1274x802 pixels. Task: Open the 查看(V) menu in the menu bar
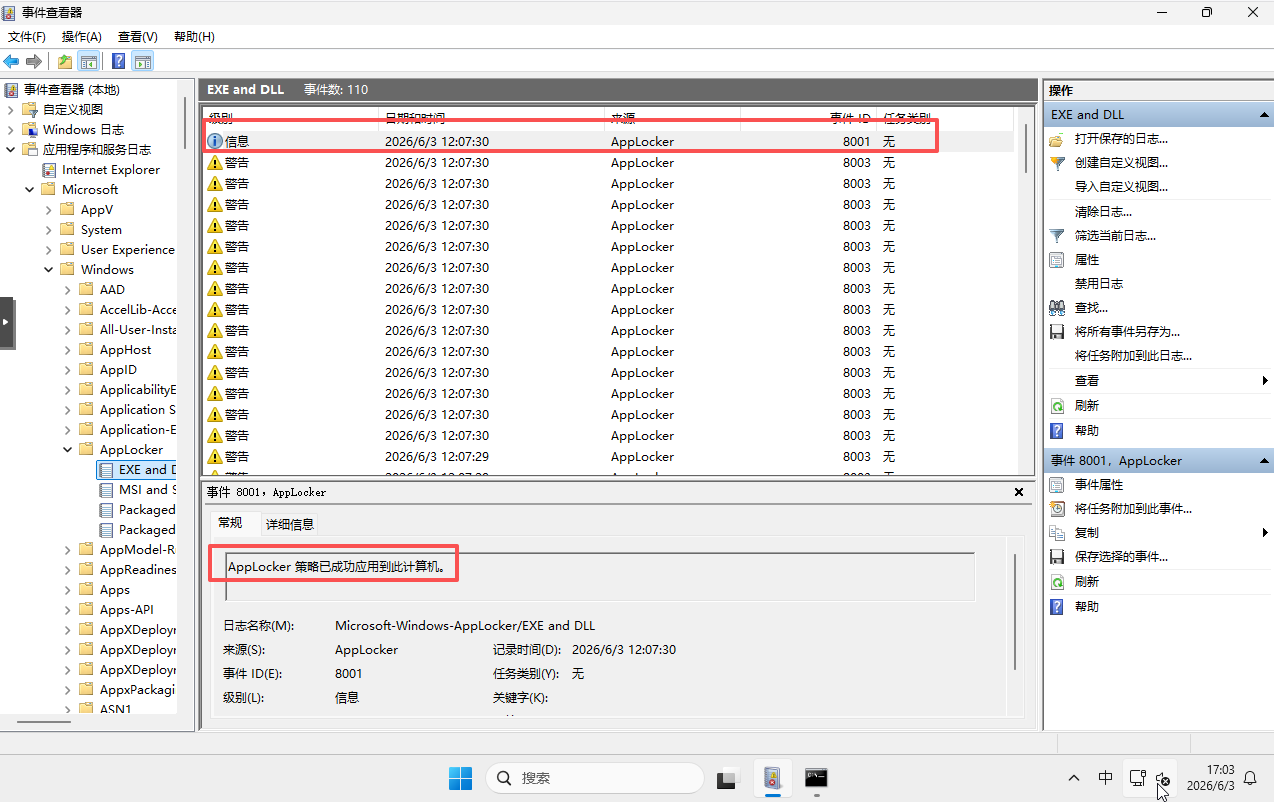point(138,37)
